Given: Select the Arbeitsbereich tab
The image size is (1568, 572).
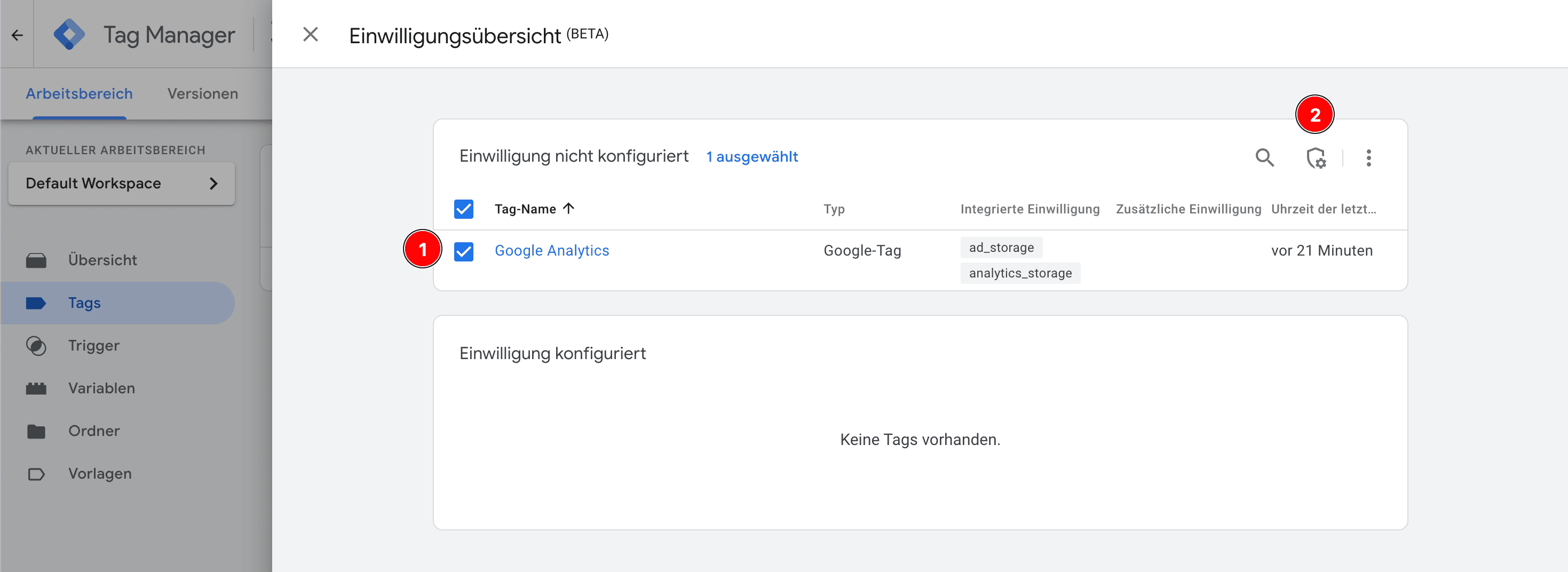Looking at the screenshot, I should tap(79, 94).
